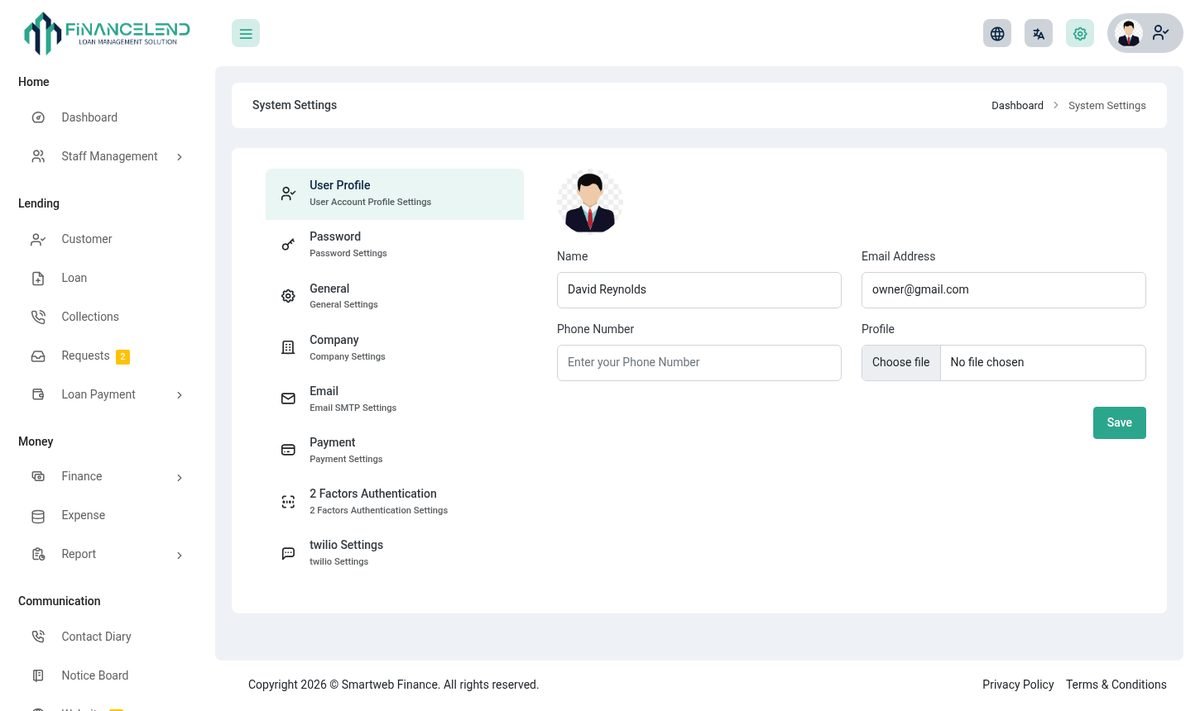
Task: Open the Terms & Conditions link
Action: [1116, 685]
